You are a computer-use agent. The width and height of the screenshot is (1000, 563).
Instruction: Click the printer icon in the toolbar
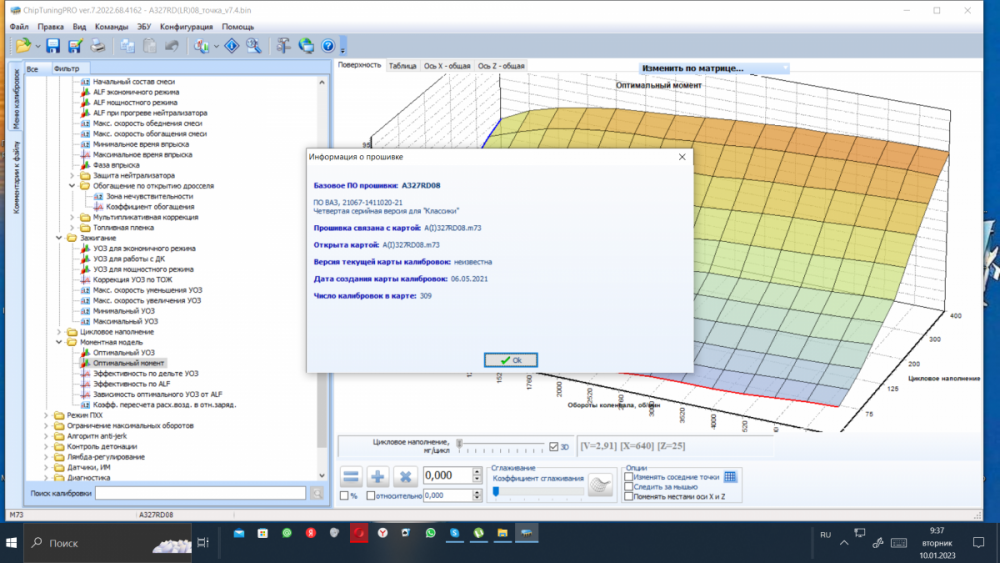98,46
